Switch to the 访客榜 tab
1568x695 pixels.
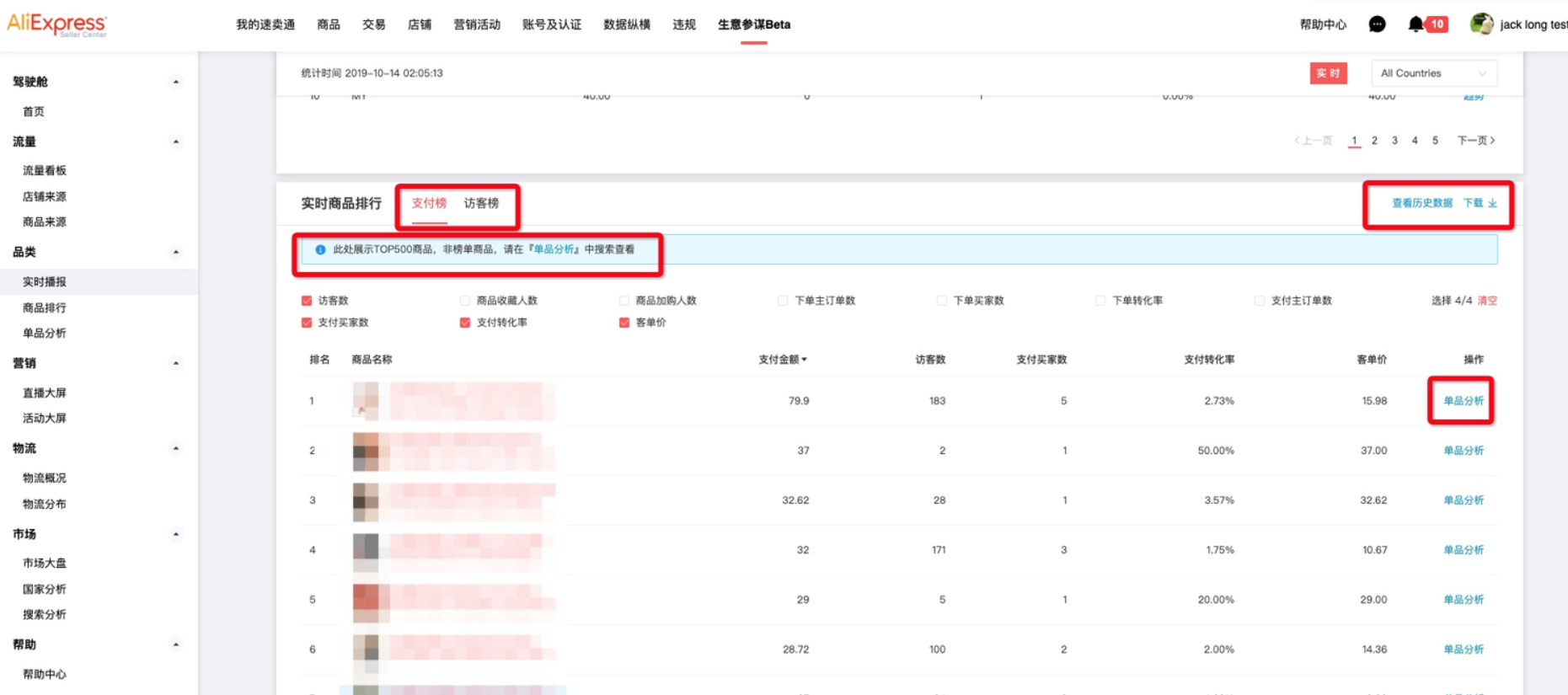tap(481, 203)
